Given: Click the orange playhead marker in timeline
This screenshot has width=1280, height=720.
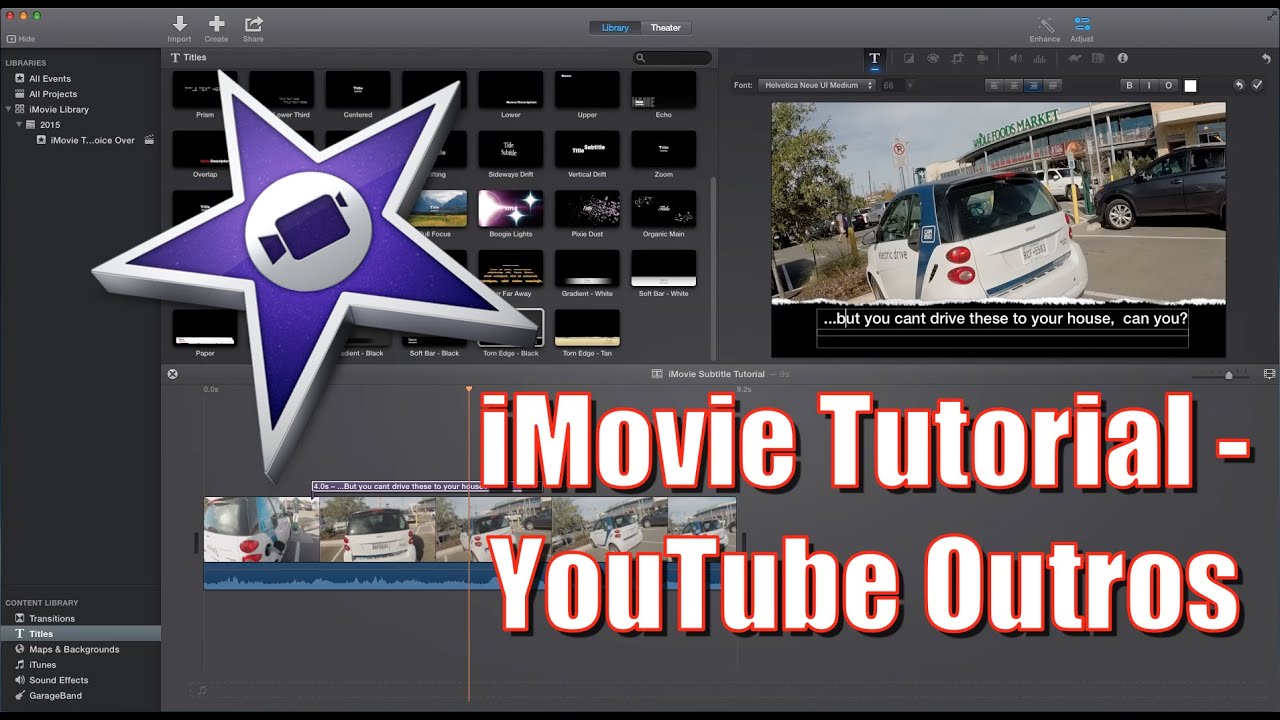Looking at the screenshot, I should click(468, 388).
